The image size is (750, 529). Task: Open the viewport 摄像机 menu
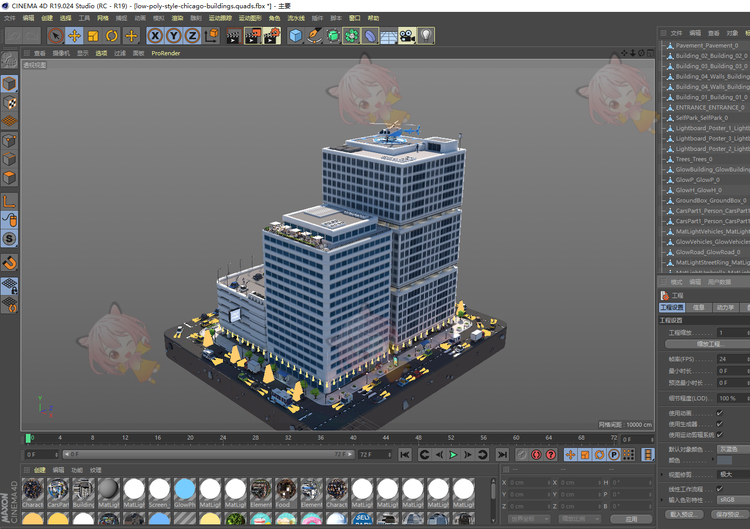(x=61, y=53)
